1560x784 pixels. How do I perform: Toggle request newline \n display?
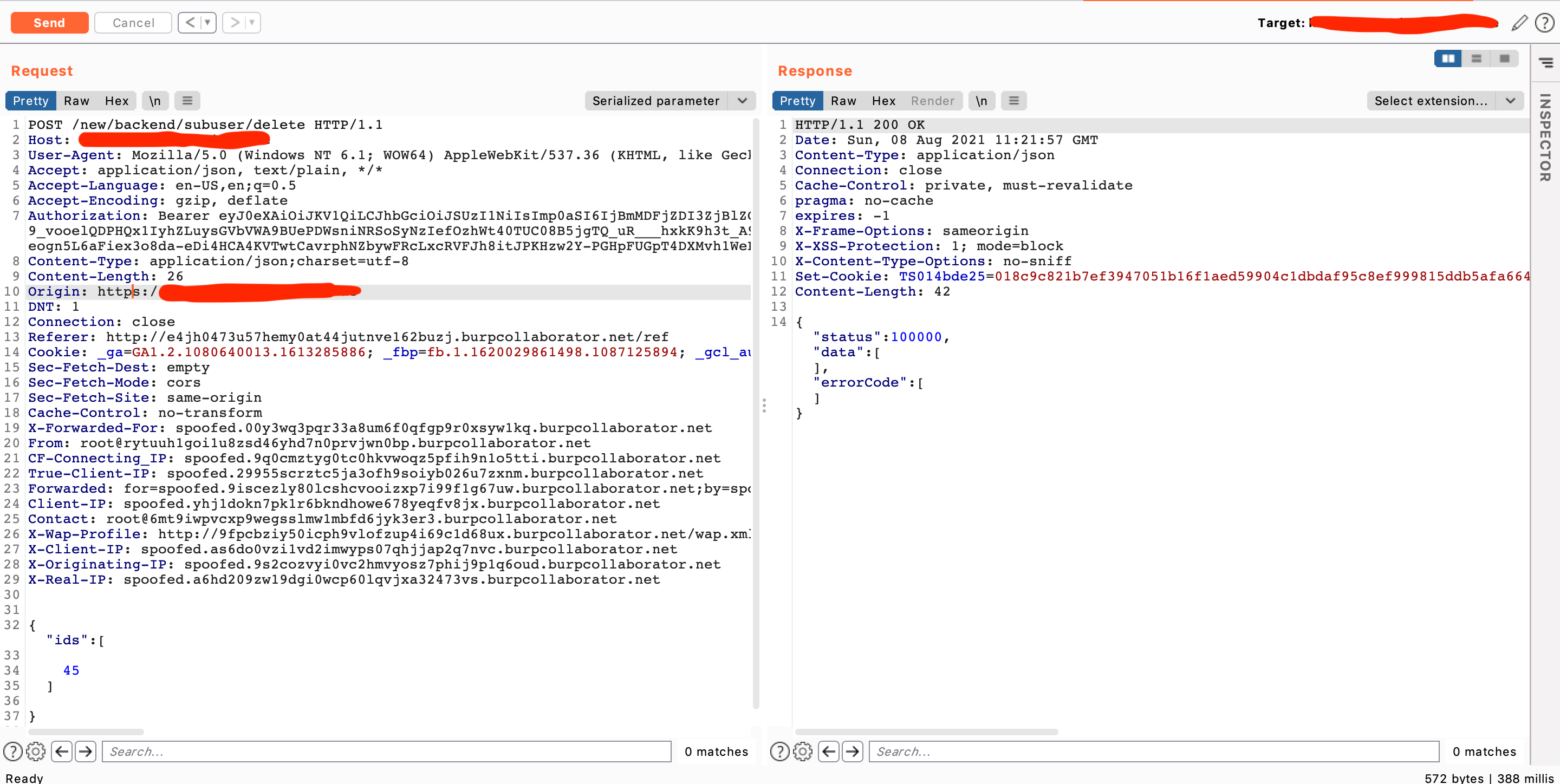click(155, 101)
